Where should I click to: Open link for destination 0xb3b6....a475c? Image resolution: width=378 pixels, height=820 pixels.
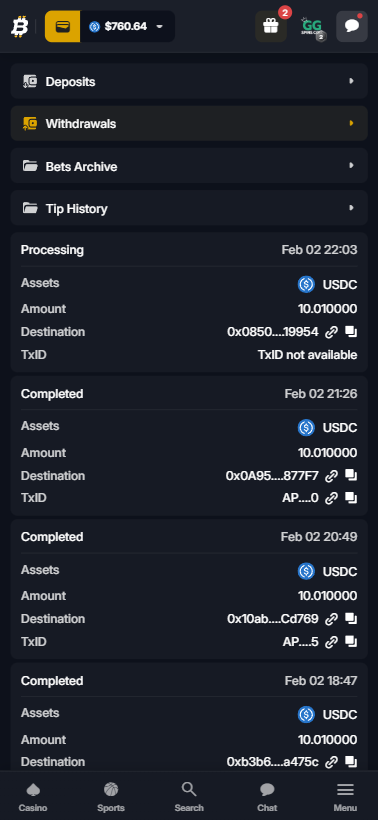(x=331, y=762)
